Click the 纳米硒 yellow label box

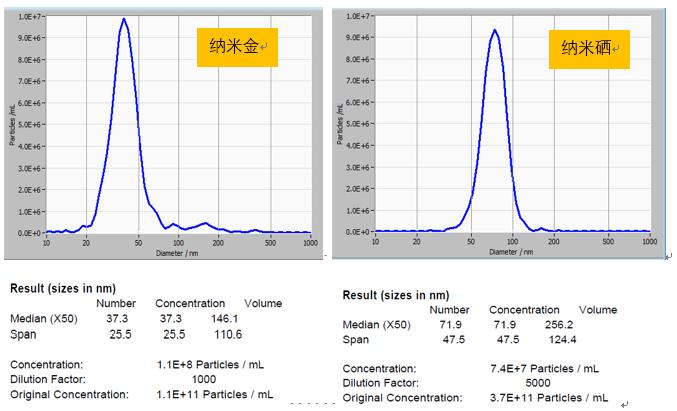click(x=589, y=47)
